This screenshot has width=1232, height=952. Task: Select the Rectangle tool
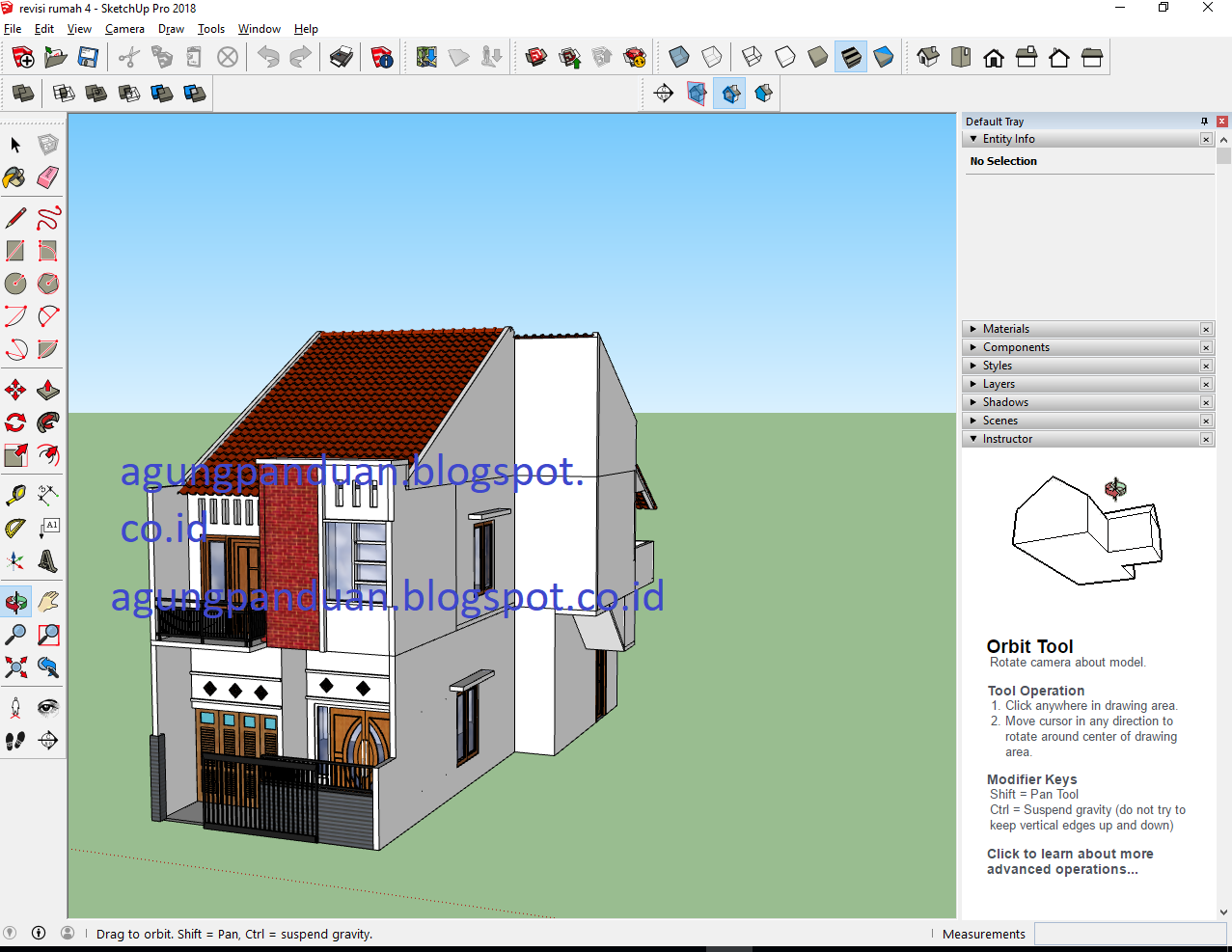tap(14, 250)
